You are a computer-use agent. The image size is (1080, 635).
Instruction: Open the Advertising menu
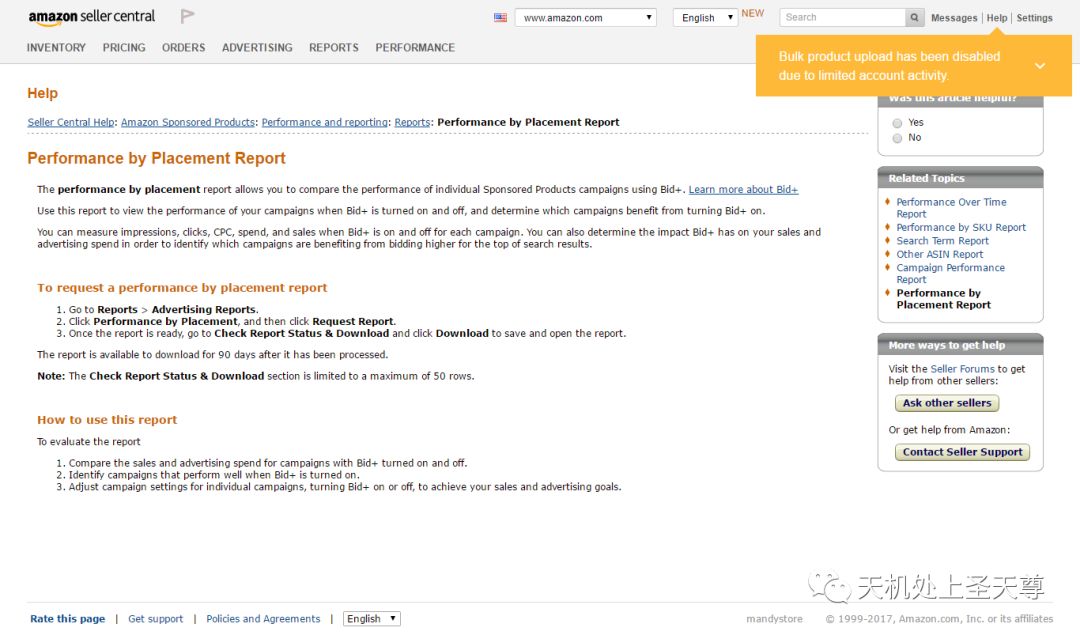[x=257, y=48]
